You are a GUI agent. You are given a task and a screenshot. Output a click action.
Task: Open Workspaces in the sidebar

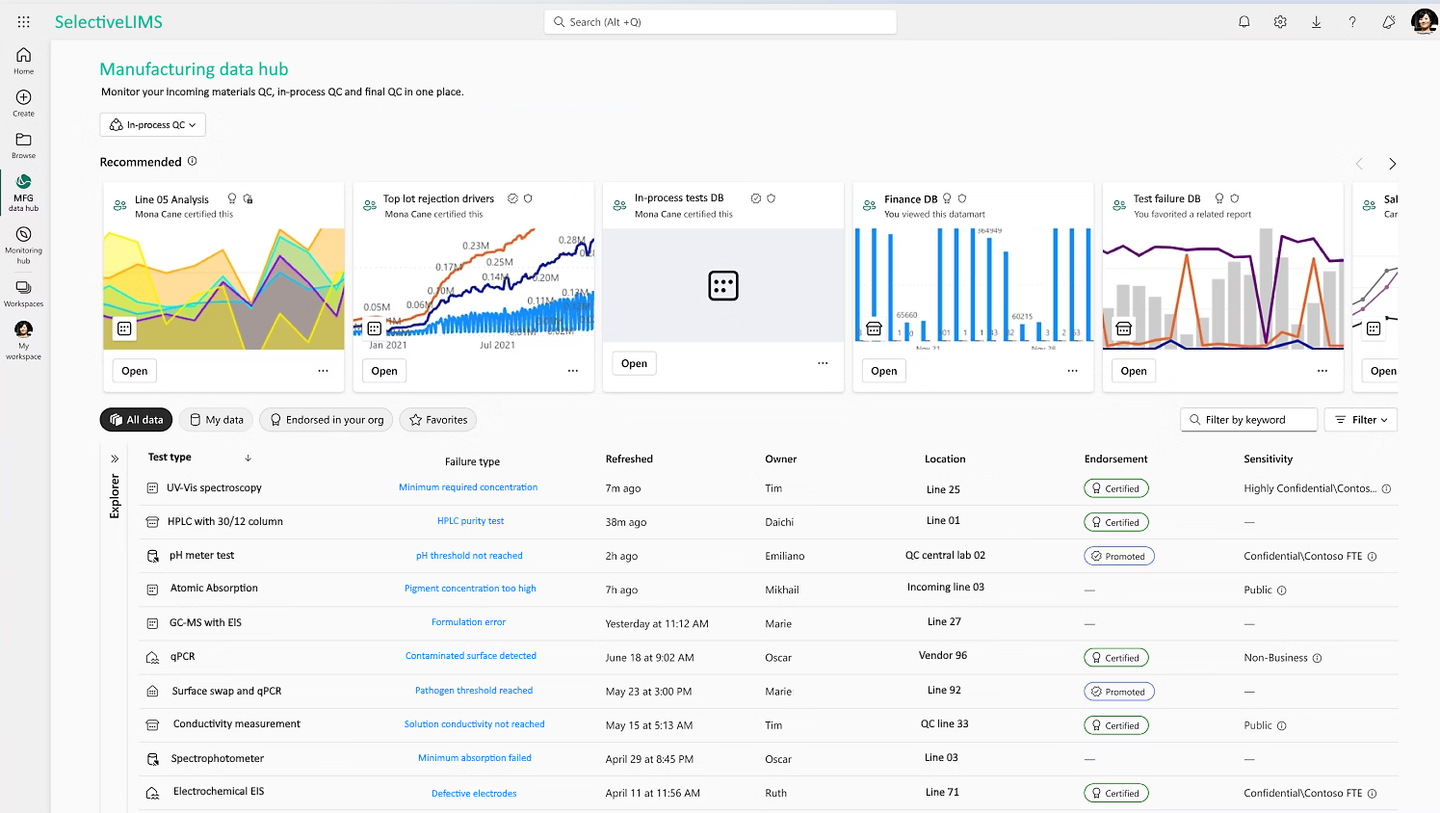(23, 294)
